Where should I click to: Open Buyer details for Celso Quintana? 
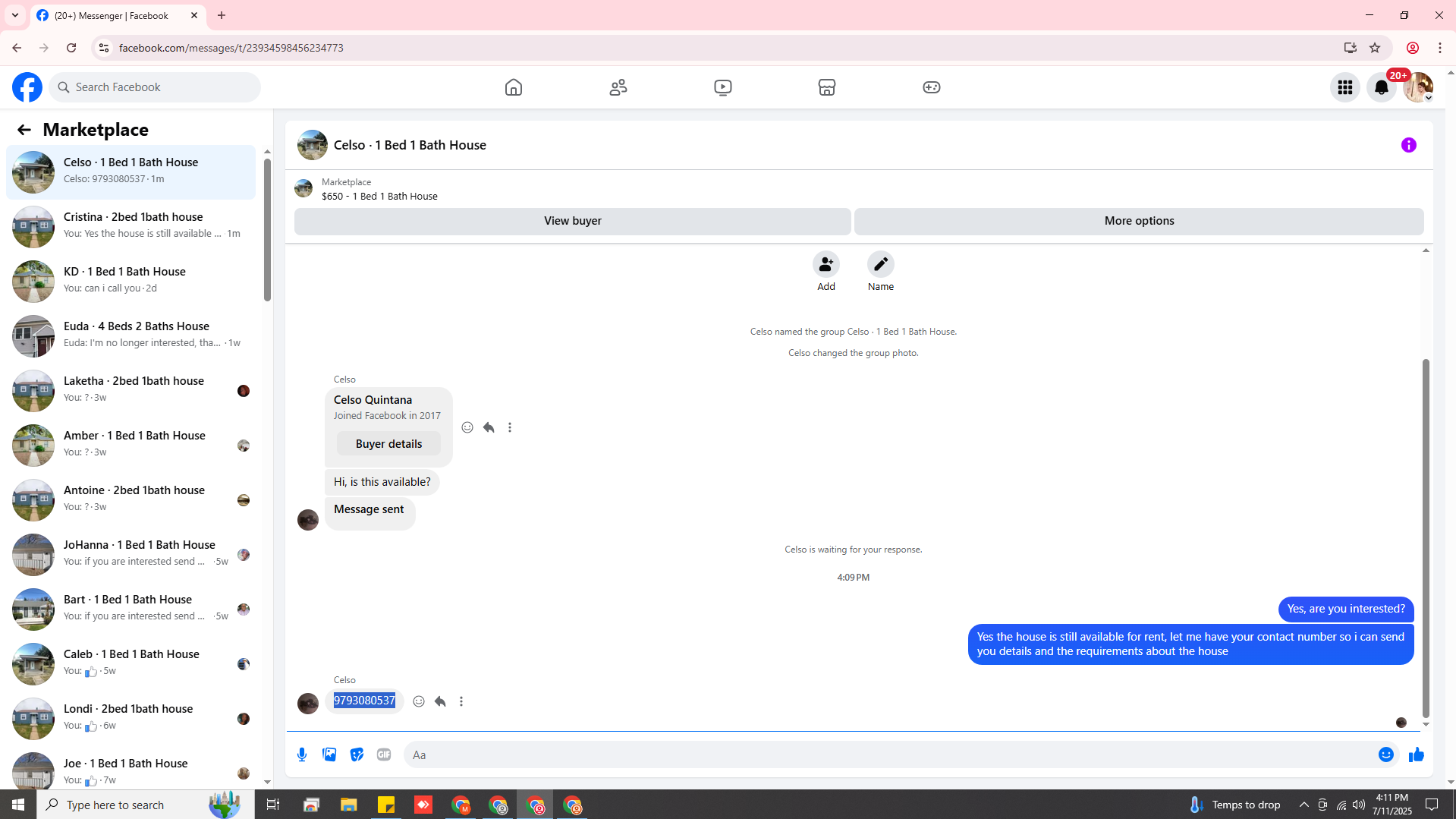point(388,444)
